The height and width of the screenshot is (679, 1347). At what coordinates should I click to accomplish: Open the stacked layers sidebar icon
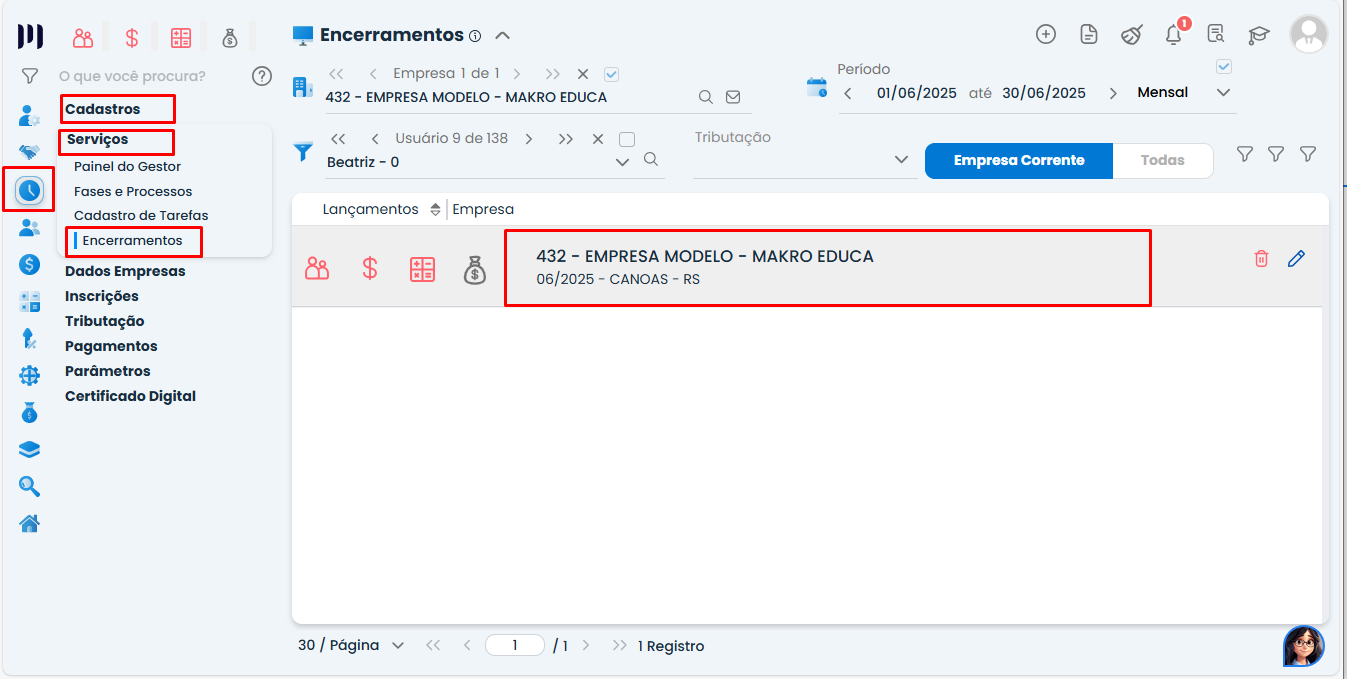click(x=29, y=449)
